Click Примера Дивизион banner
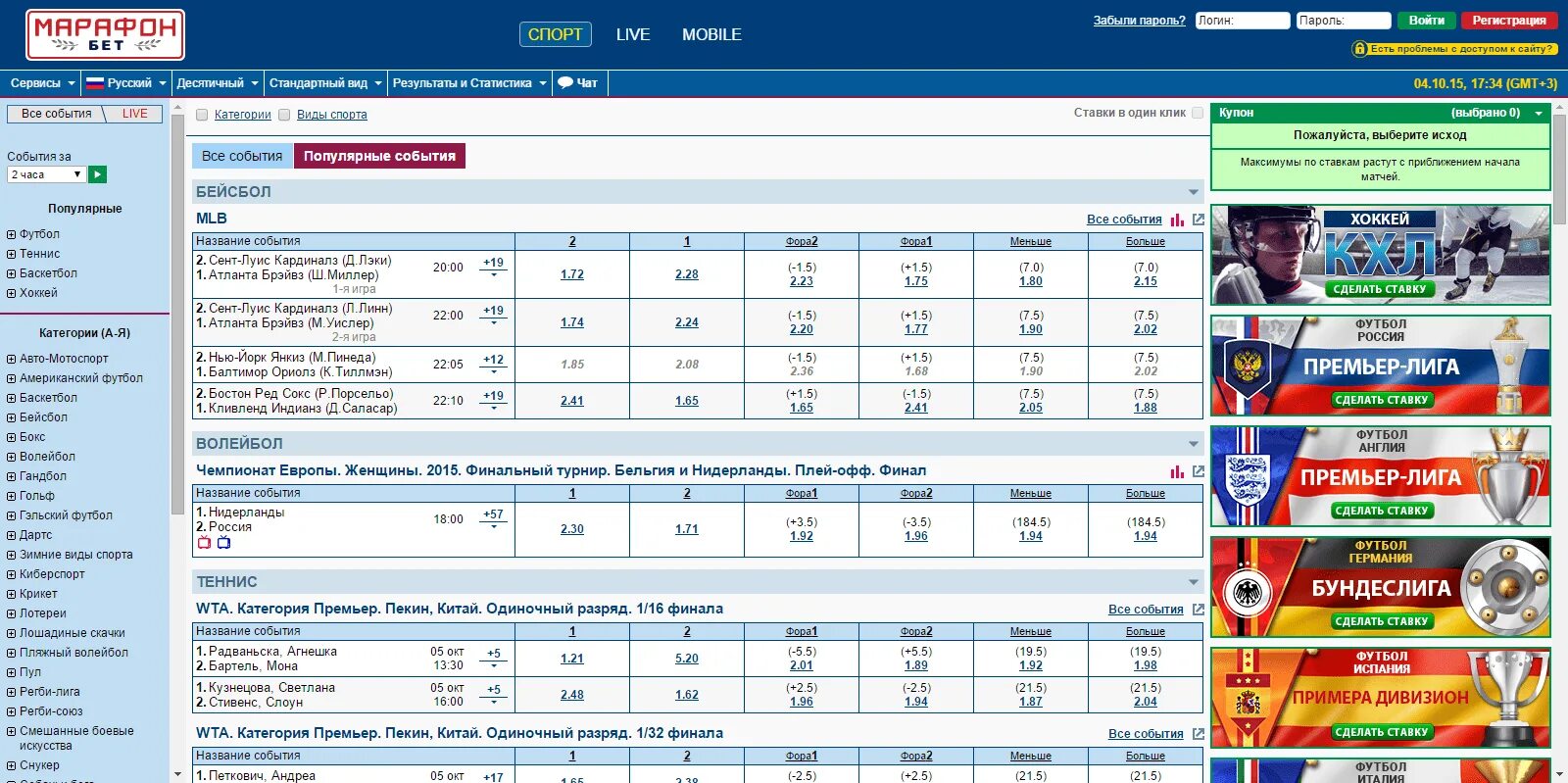The image size is (1568, 783). click(1381, 698)
